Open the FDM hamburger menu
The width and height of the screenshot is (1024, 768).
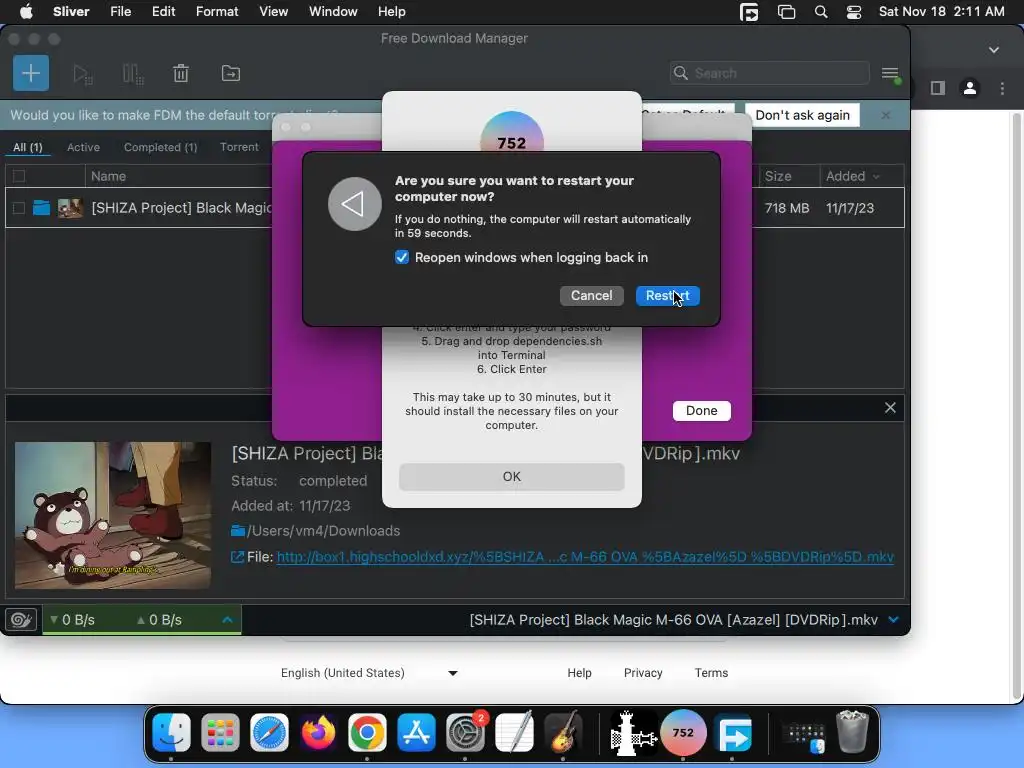pos(891,74)
